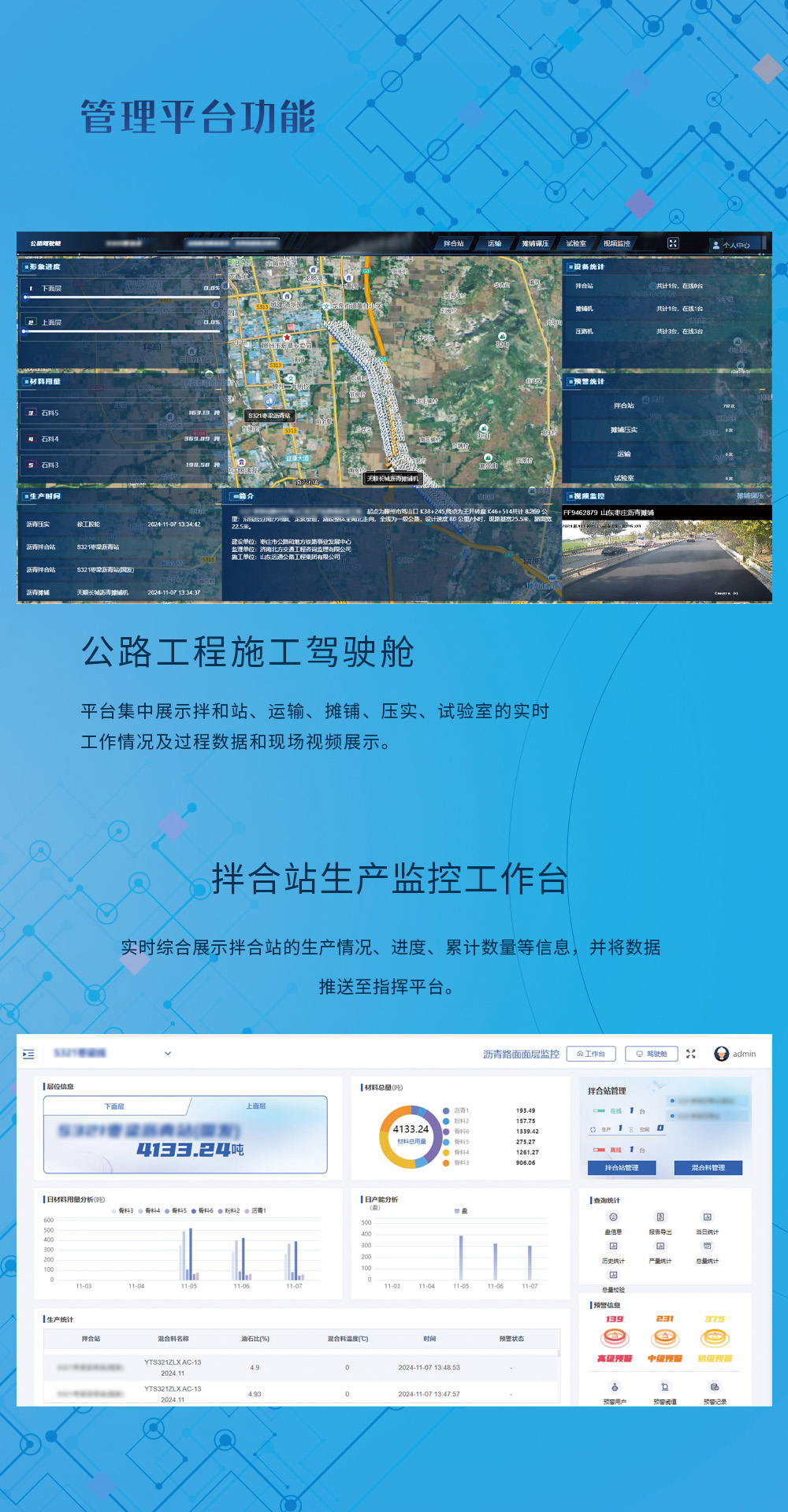Toggle 盘 legend in 日产能分析 chart
The height and width of the screenshot is (1512, 788).
click(461, 1210)
